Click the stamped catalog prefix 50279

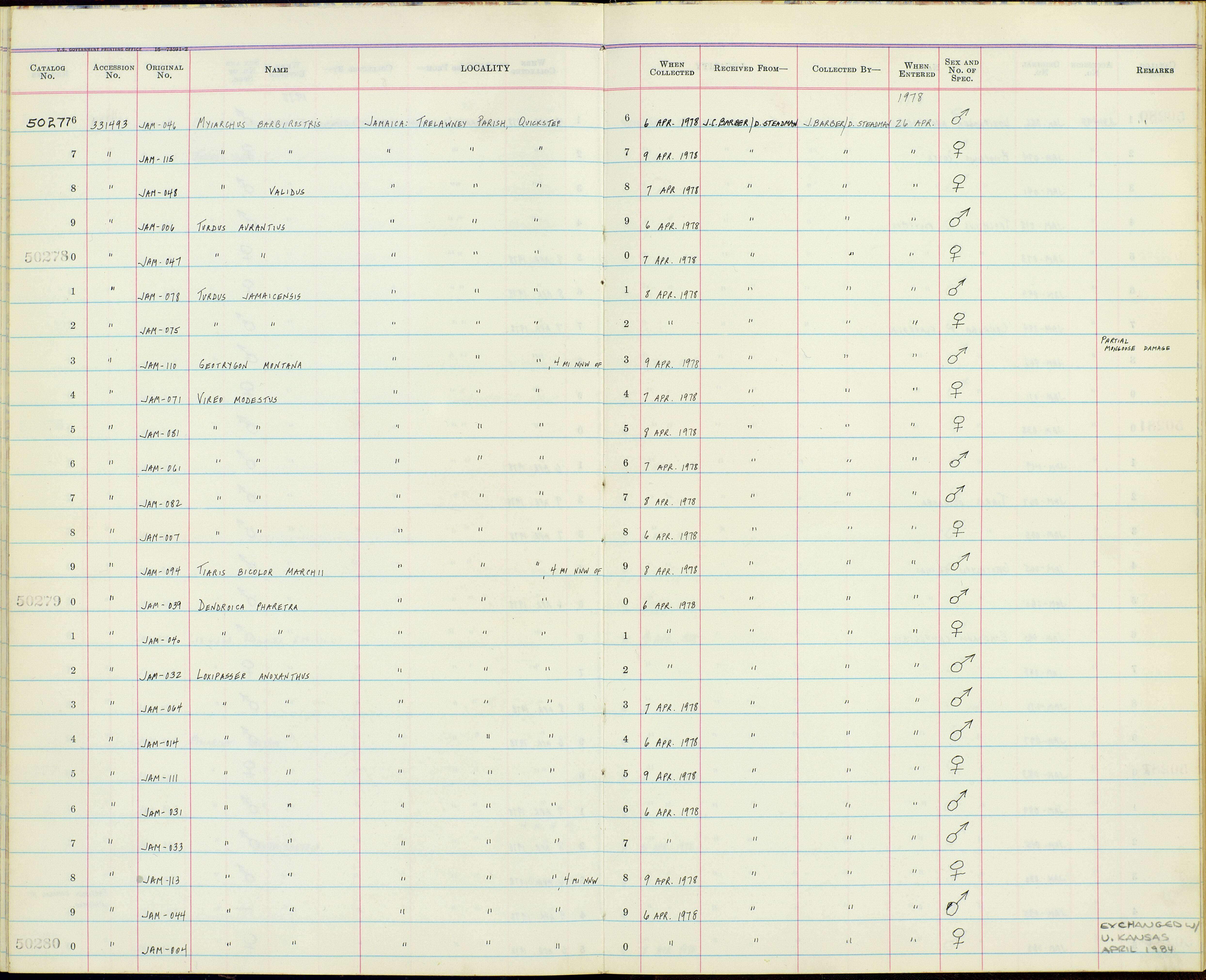coord(38,601)
